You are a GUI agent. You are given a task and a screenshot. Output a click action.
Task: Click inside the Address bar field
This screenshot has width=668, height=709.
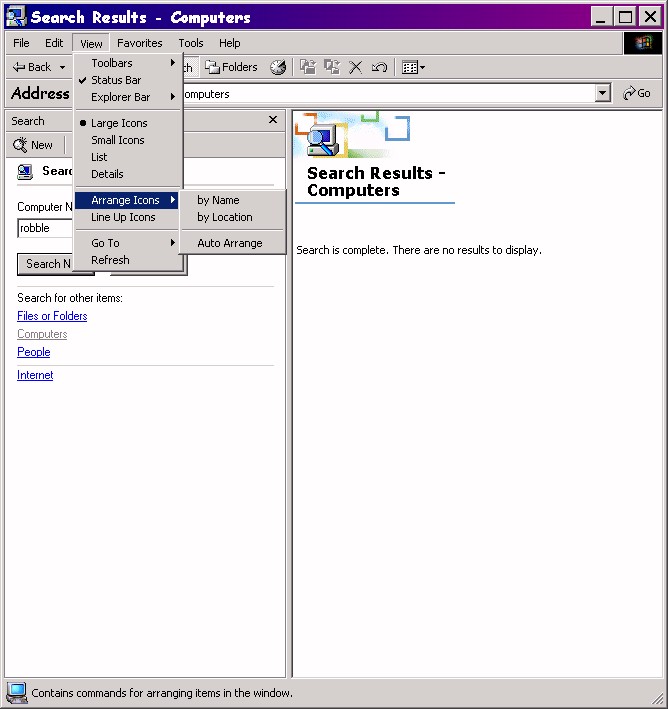(x=389, y=94)
